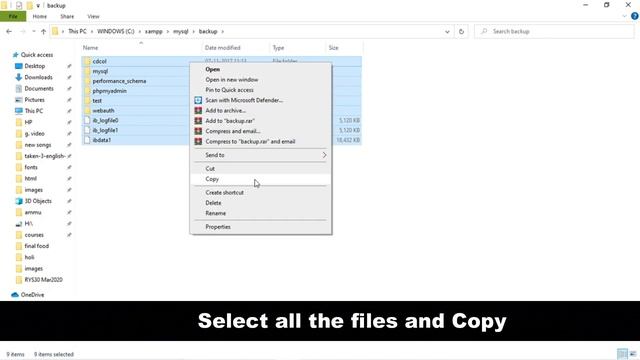Switch to large icons view in status bar
Image resolution: width=640 pixels, height=360 pixels.
coord(633,354)
